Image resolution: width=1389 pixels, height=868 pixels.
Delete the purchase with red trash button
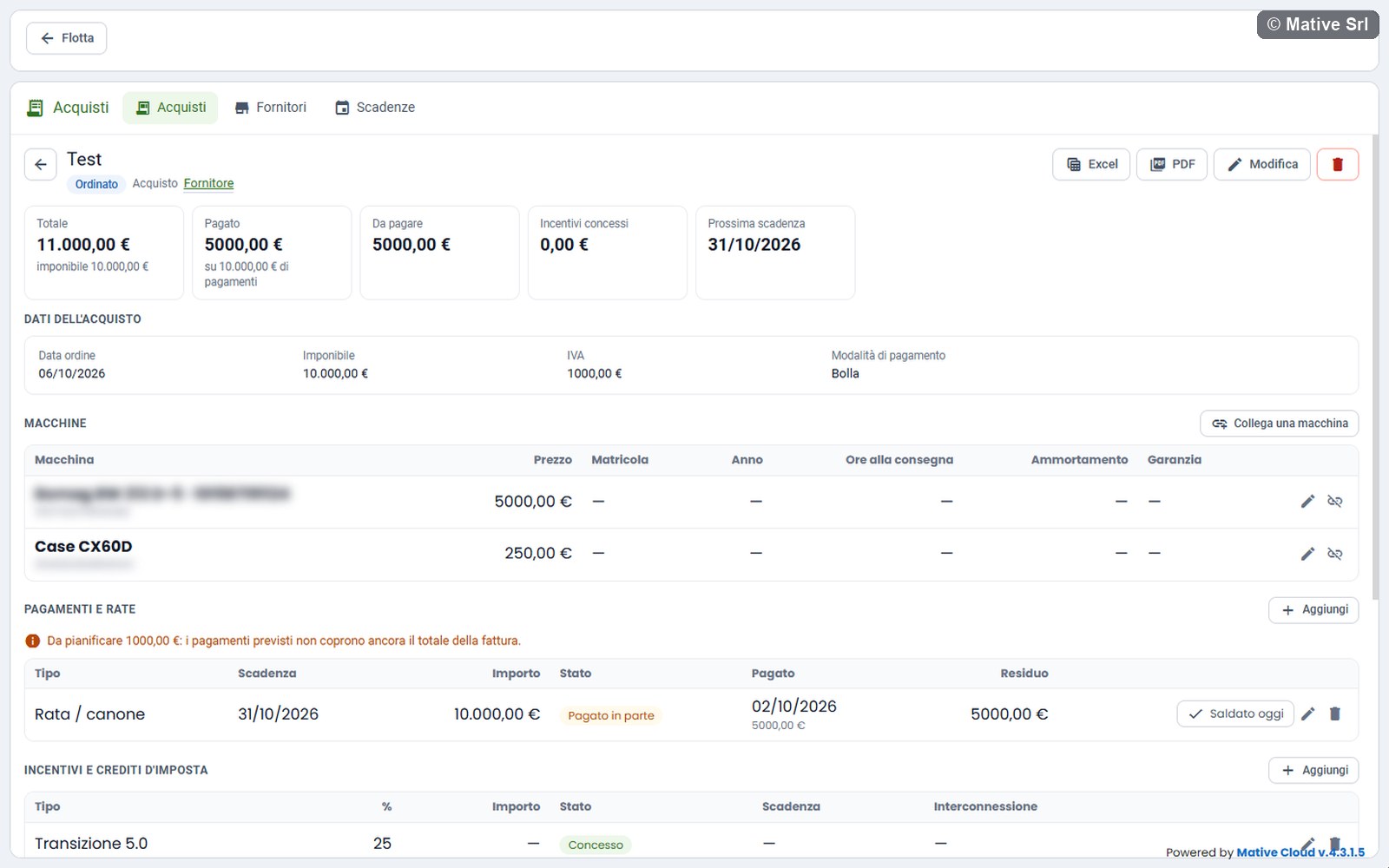point(1338,164)
